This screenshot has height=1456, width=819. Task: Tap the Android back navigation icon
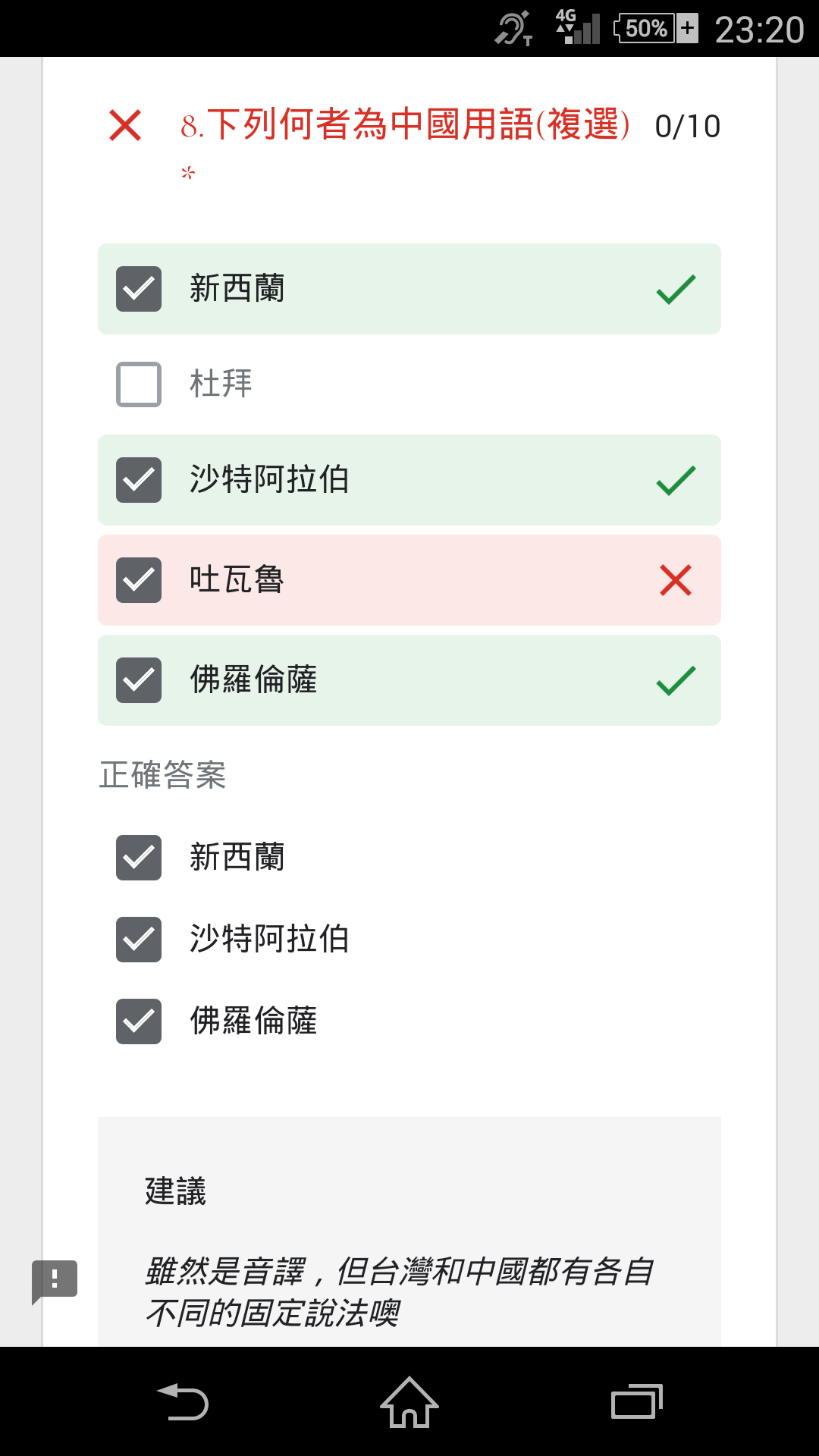(x=183, y=1401)
